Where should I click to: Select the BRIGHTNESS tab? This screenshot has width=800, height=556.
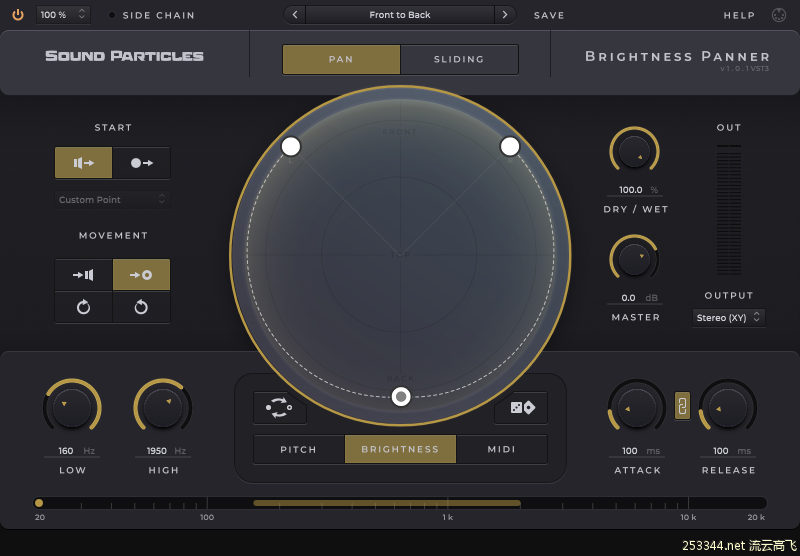coord(400,449)
